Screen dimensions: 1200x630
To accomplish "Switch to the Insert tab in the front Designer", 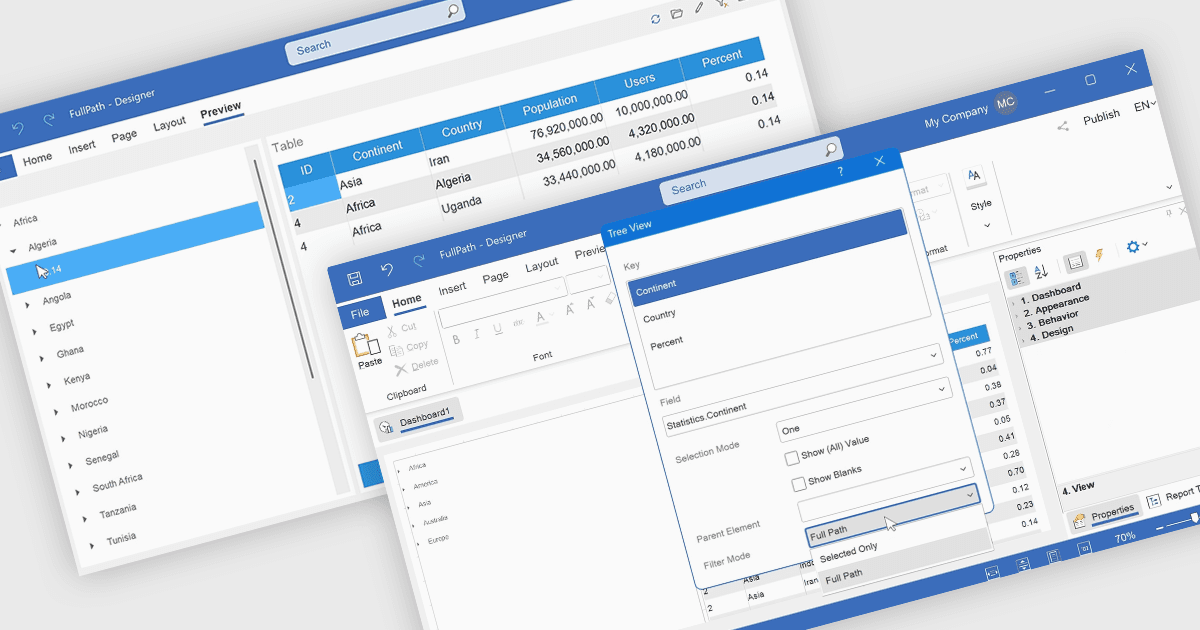I will click(x=452, y=288).
